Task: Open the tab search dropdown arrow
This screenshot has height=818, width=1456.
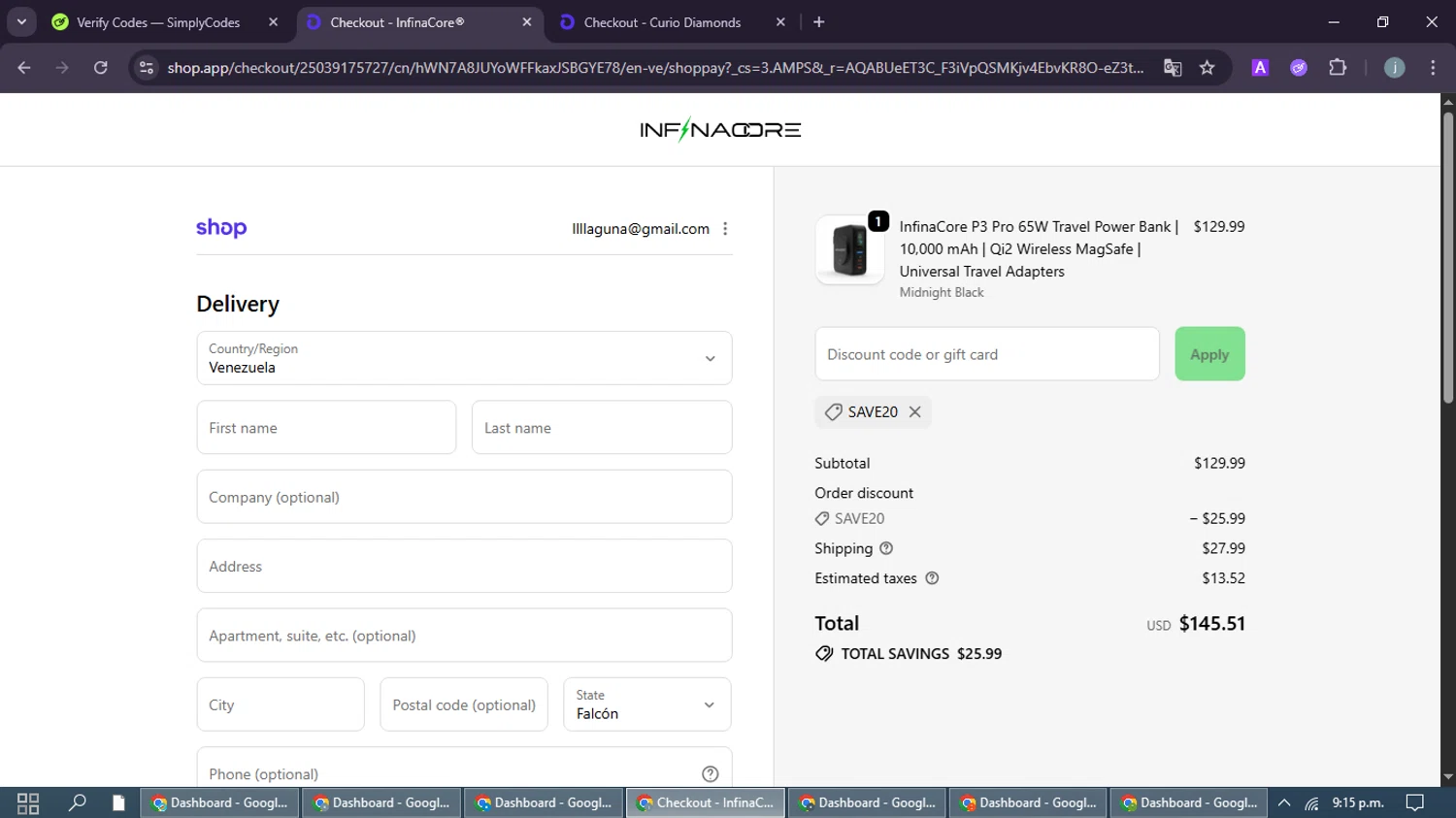Action: click(x=21, y=22)
